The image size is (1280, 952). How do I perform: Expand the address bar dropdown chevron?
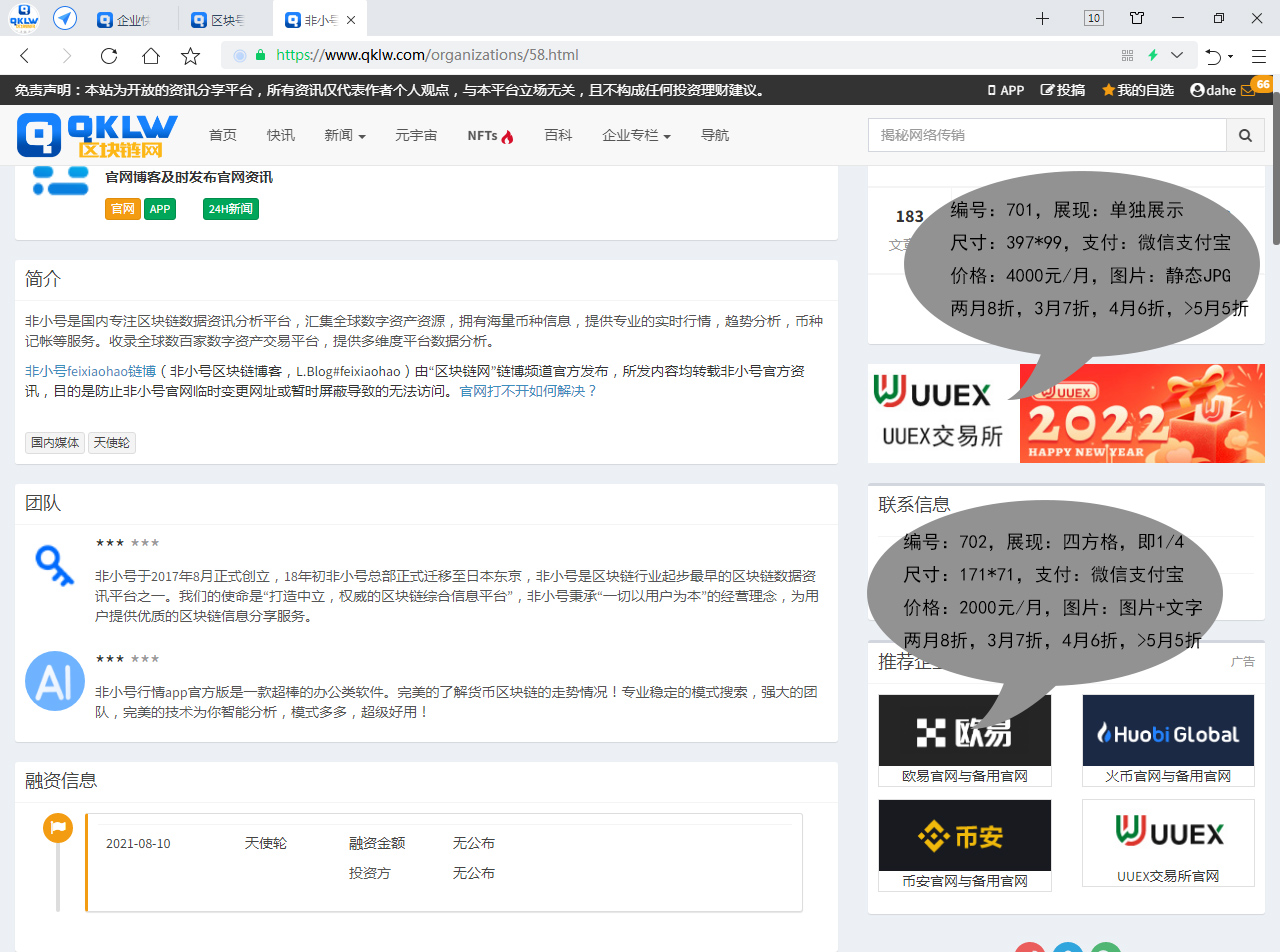(x=1177, y=55)
